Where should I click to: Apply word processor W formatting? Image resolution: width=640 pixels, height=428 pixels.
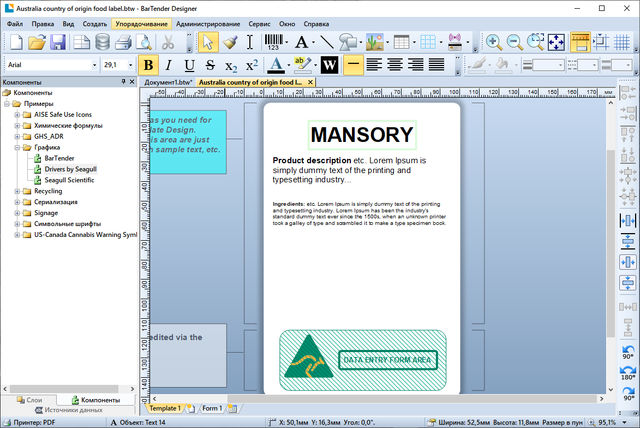(329, 65)
